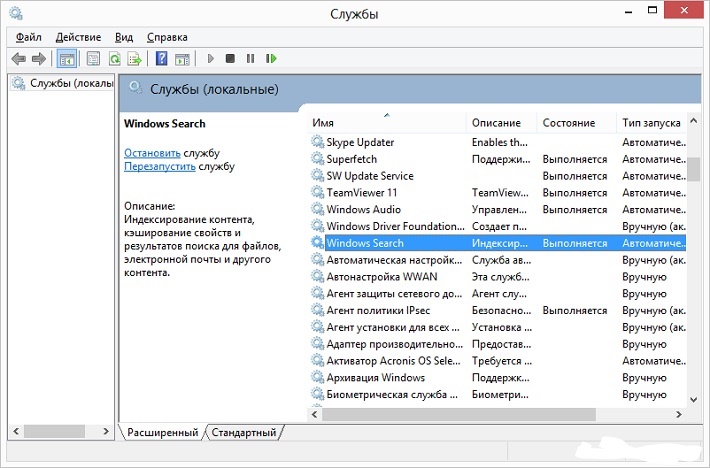Select the SW Update Service name
The height and width of the screenshot is (468, 710).
[x=370, y=176]
